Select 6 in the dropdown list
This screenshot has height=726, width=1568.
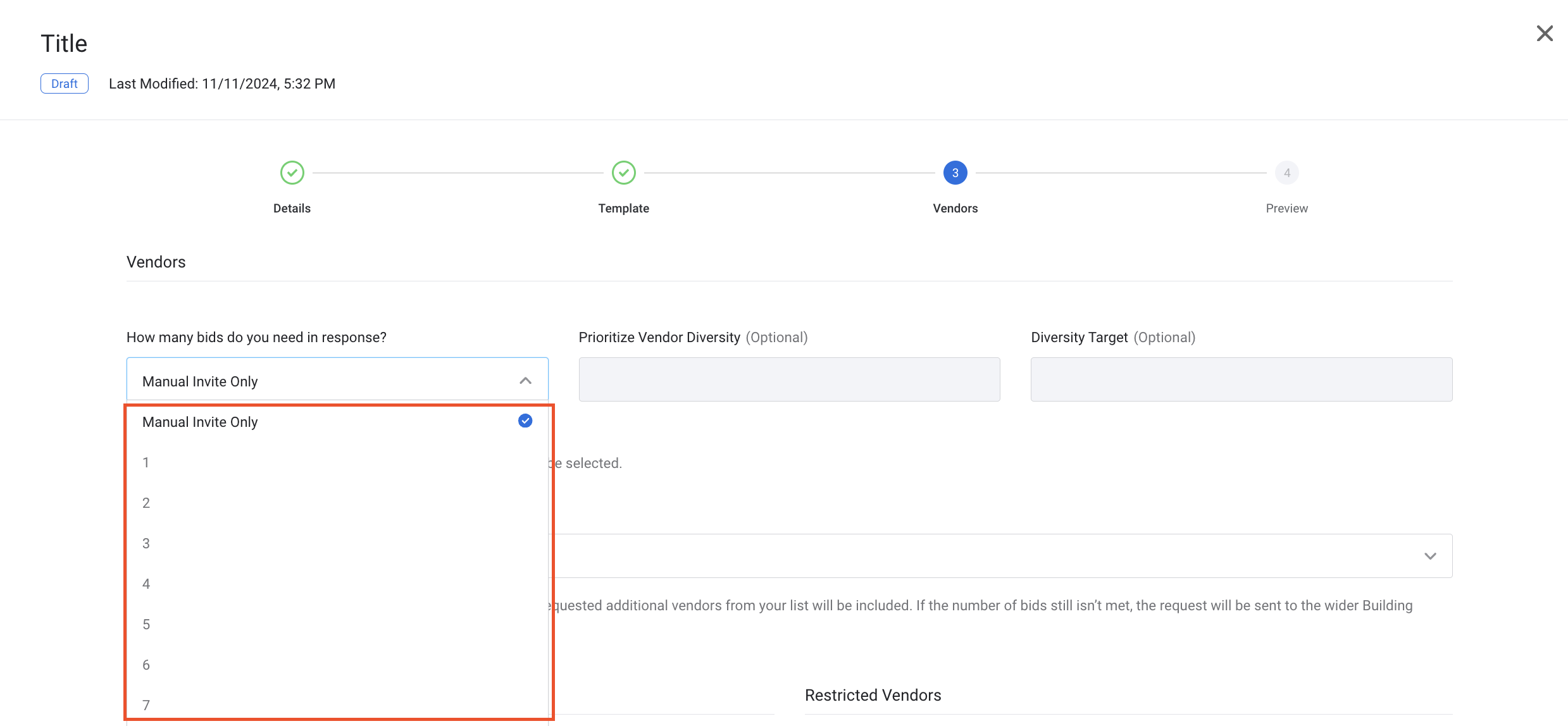click(146, 665)
